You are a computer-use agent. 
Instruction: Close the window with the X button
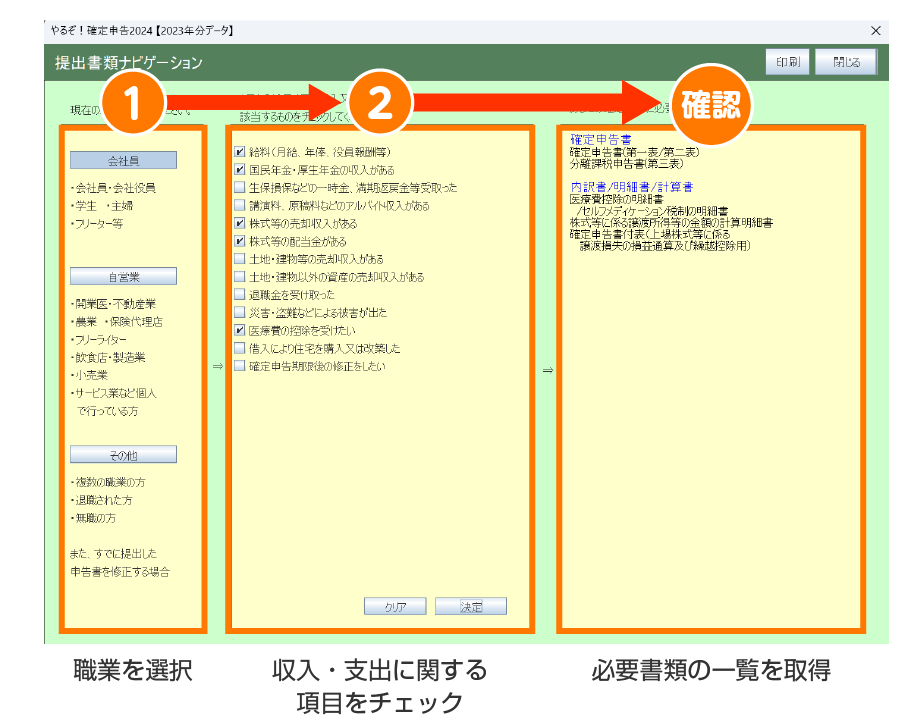(875, 30)
